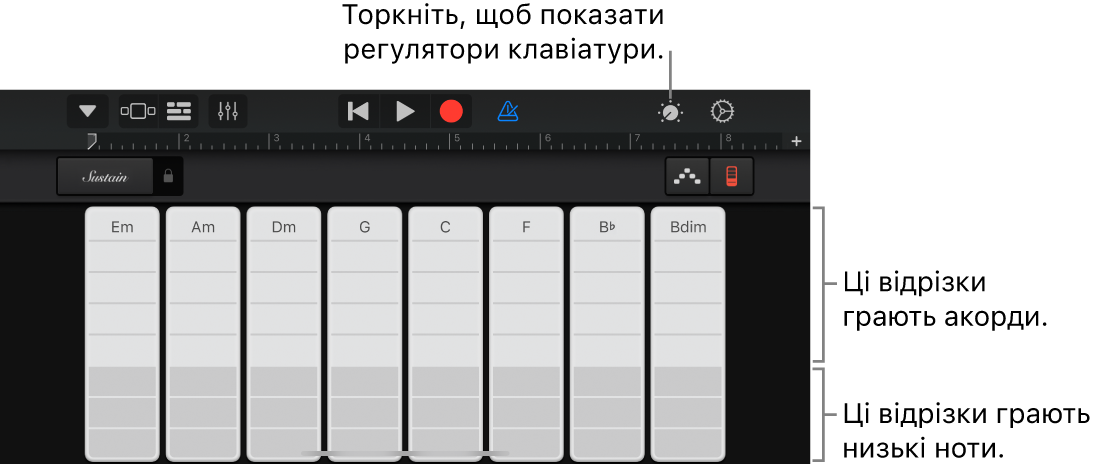Start recording with the red button
This screenshot has width=1099, height=476.
pyautogui.click(x=451, y=111)
